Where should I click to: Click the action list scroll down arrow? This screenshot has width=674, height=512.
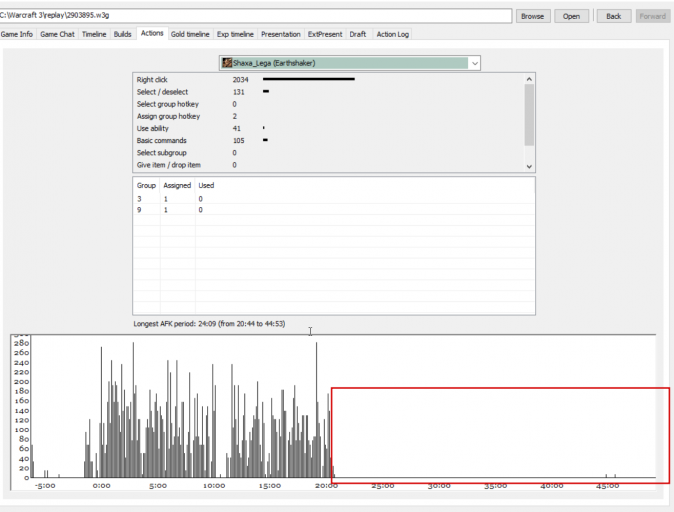click(529, 166)
